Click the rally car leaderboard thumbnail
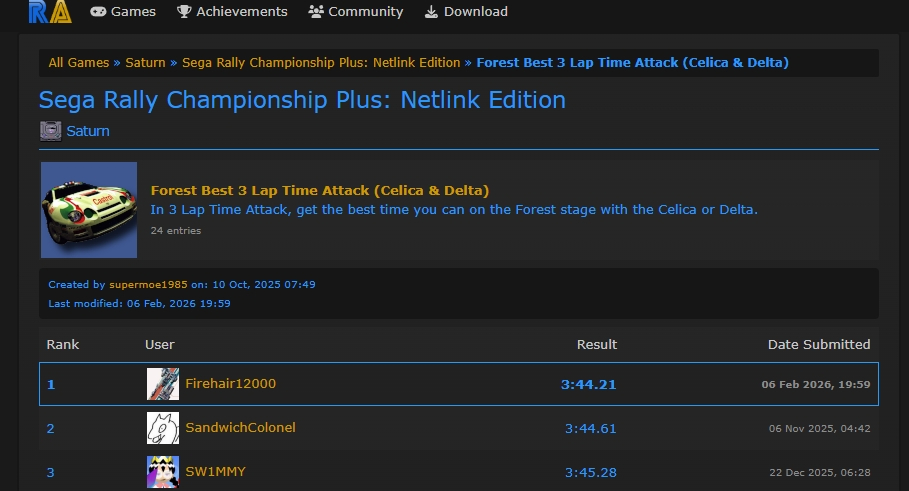The height and width of the screenshot is (491, 909). click(89, 210)
